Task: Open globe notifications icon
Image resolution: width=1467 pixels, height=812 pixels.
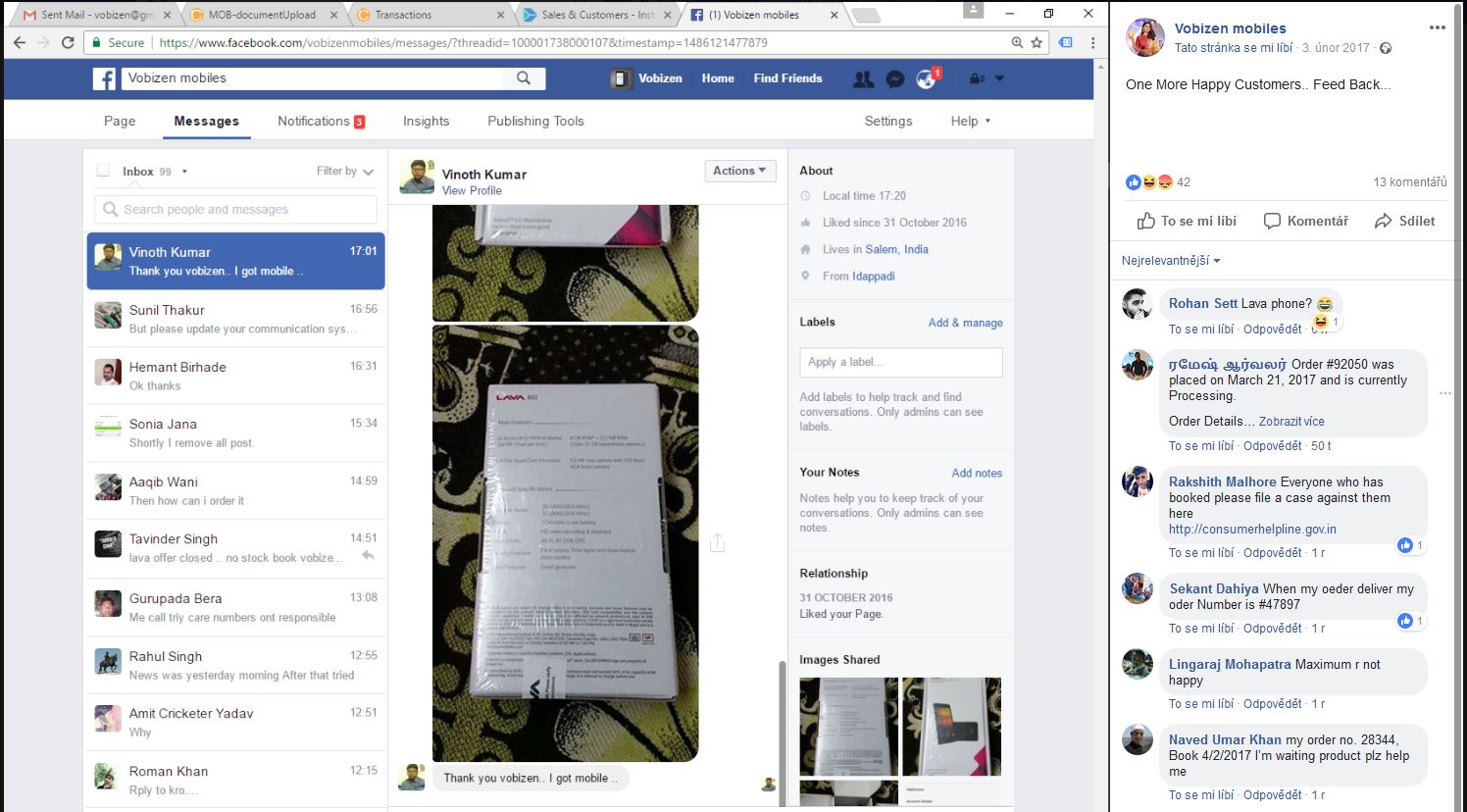Action: 926,79
